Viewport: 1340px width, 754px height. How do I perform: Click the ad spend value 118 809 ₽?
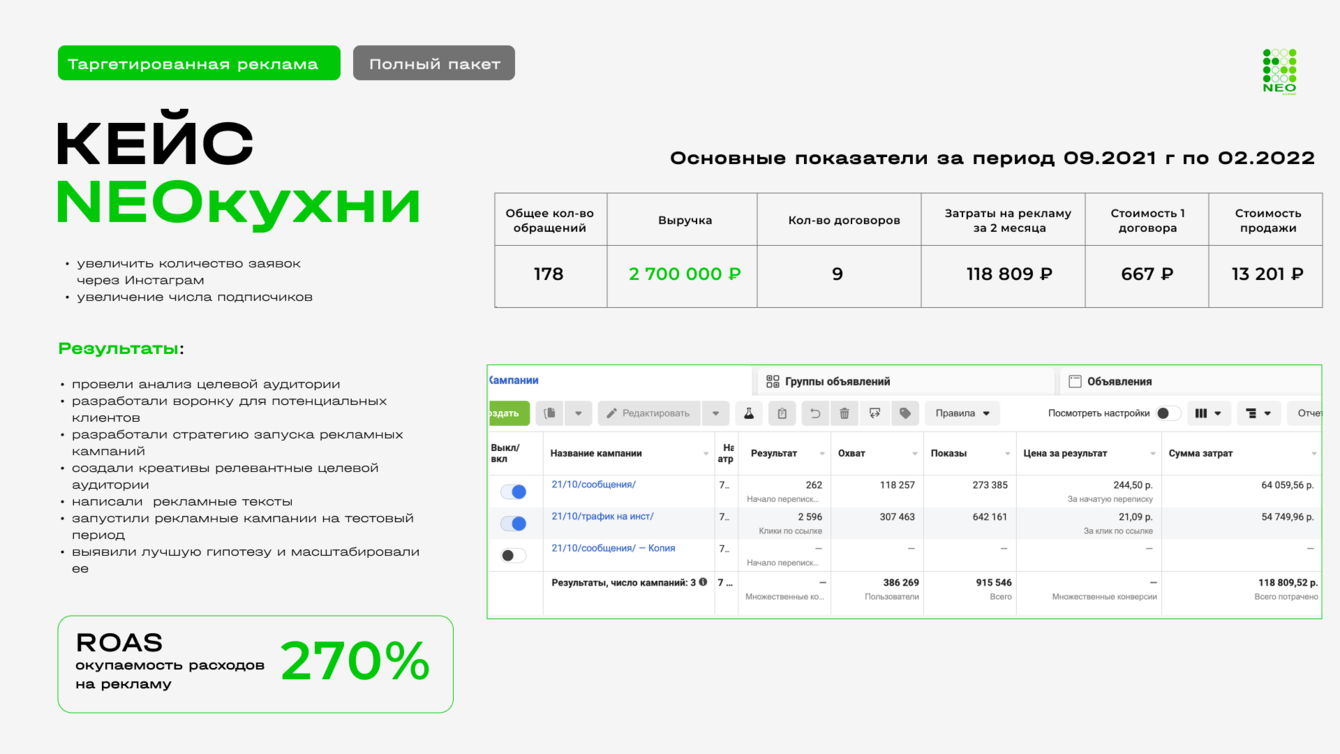coord(1010,274)
